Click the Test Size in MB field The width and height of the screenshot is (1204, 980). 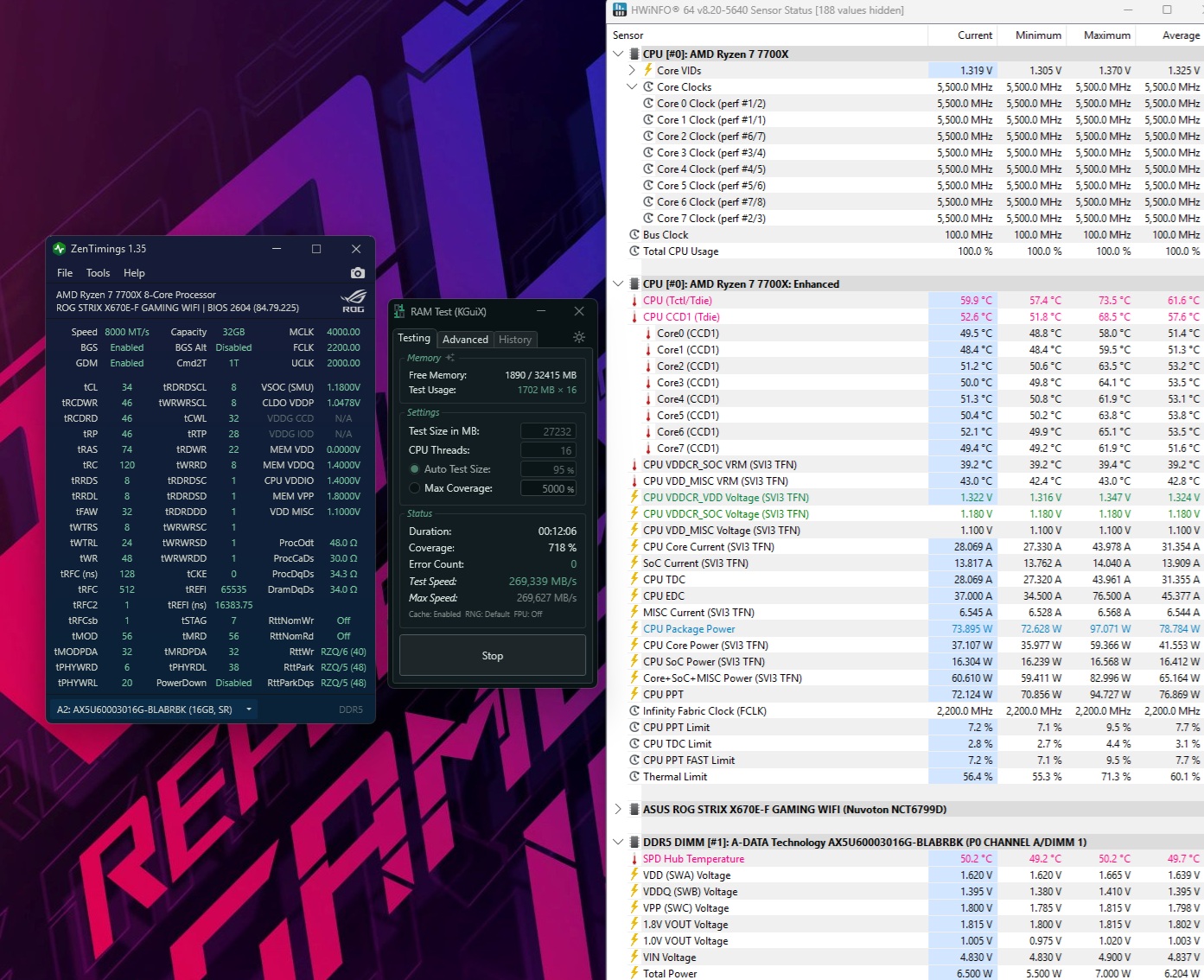[x=548, y=431]
